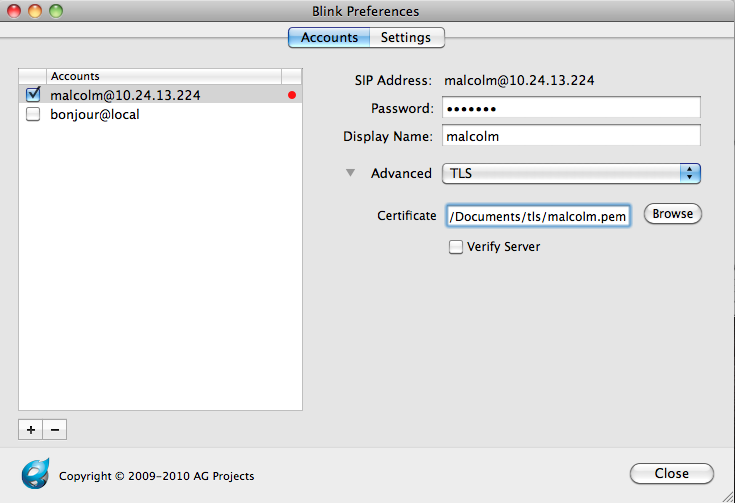Click the red status dot for malcolm account
This screenshot has height=503, width=735.
[292, 96]
